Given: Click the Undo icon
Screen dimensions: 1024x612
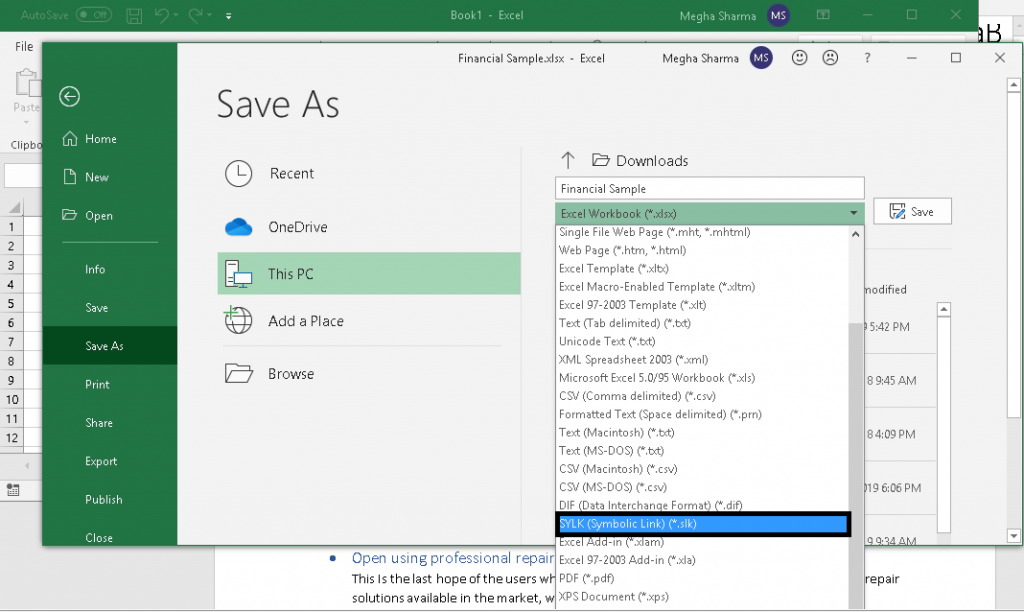Looking at the screenshot, I should tap(161, 15).
